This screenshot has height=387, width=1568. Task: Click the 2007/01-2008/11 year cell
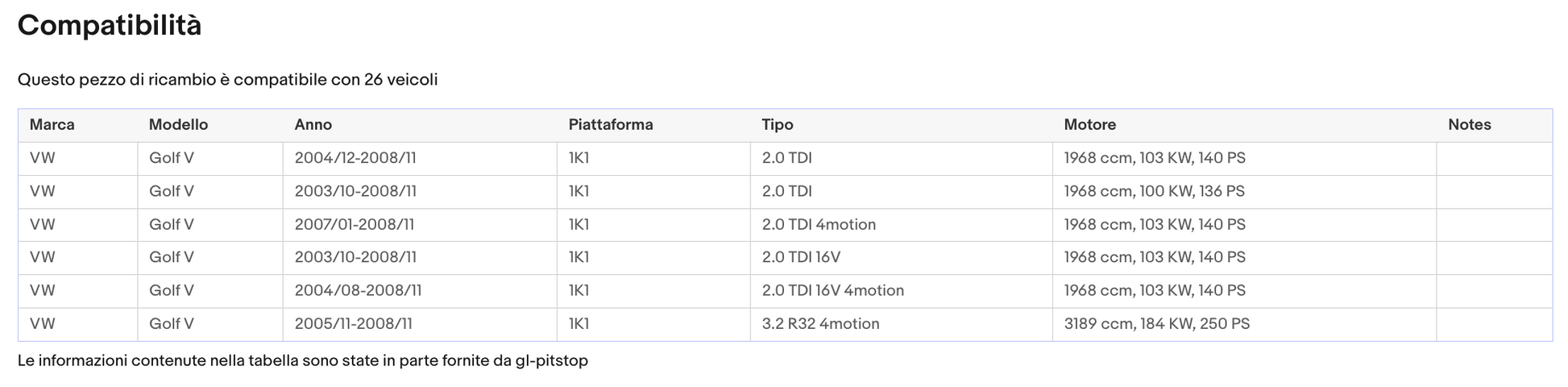tap(354, 224)
